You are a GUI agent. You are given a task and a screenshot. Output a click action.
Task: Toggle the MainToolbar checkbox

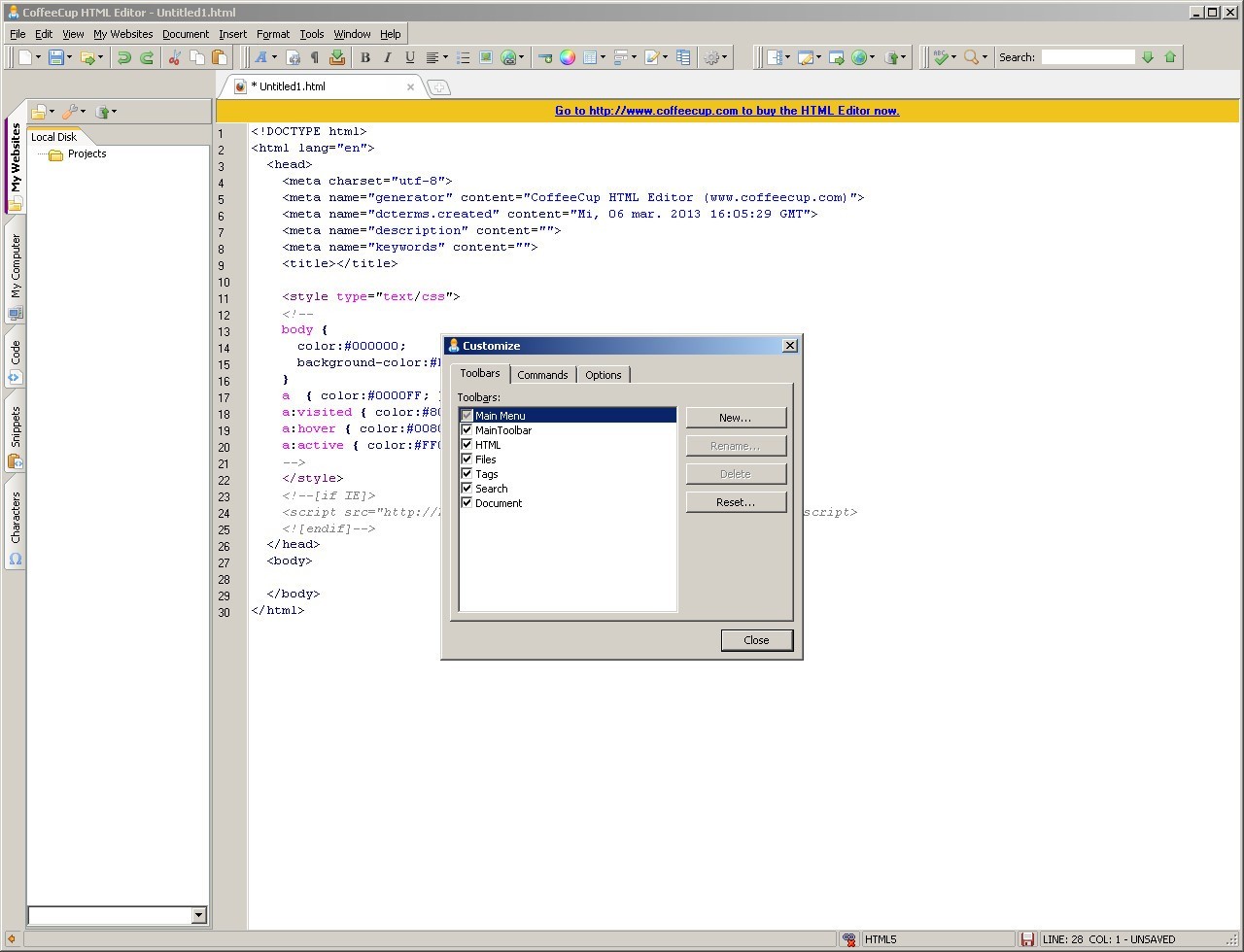(x=466, y=430)
